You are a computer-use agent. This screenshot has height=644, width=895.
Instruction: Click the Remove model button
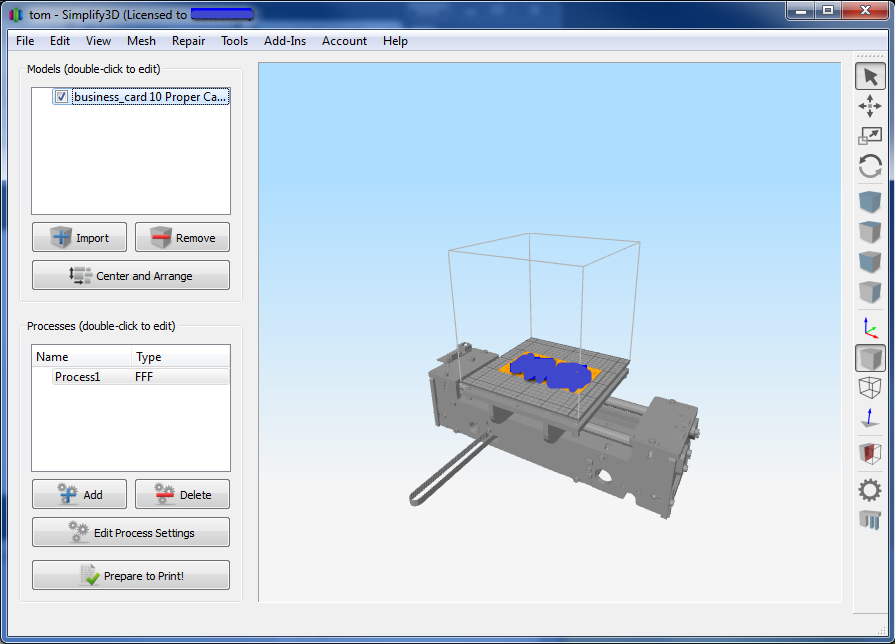click(x=182, y=238)
